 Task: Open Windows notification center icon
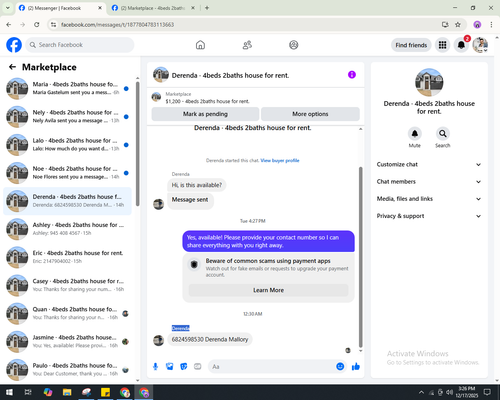pyautogui.click(x=488, y=392)
